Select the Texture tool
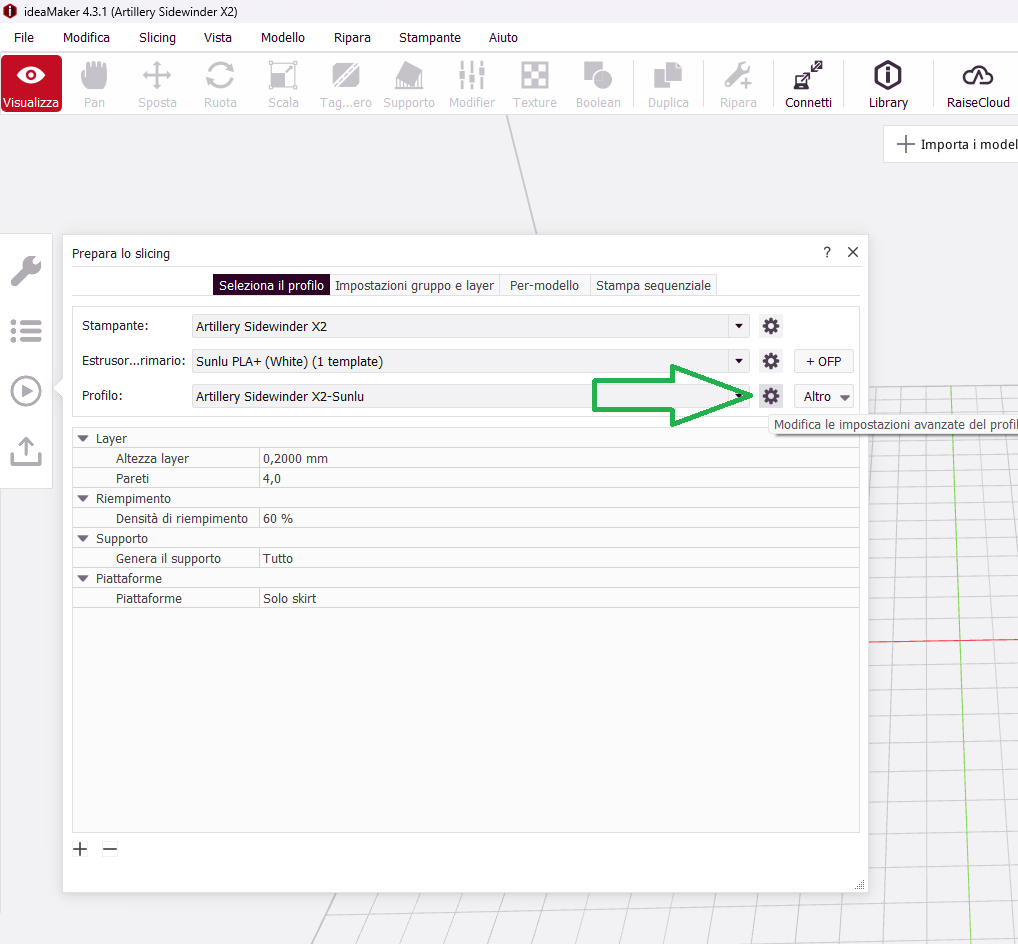The image size is (1018, 944). click(534, 84)
